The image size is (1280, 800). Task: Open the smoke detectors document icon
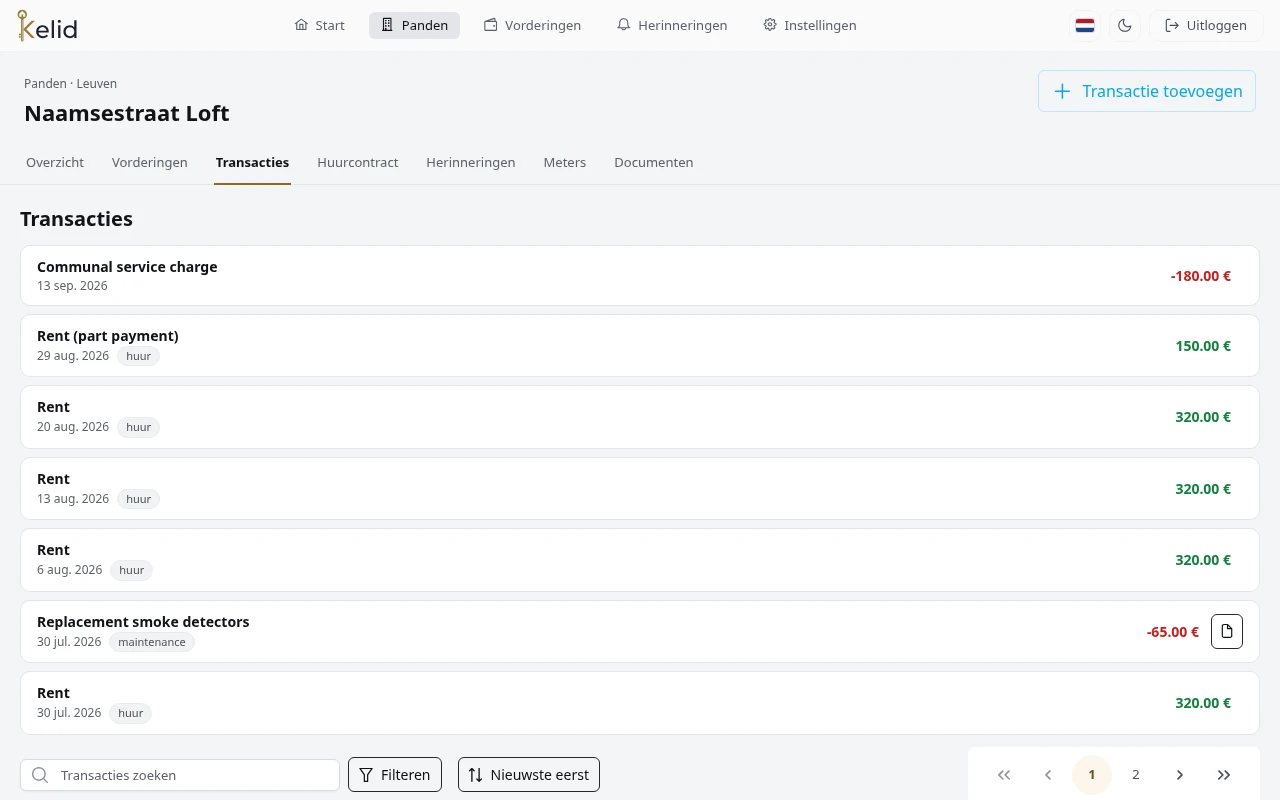pos(1227,632)
